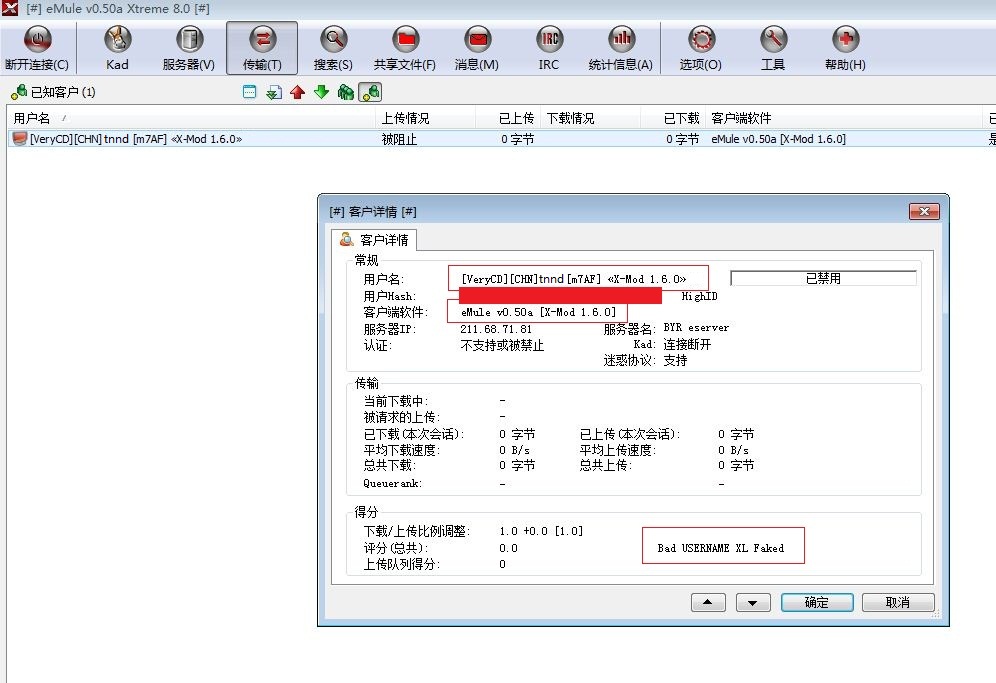Click the user icon on 客户详情 tab
996x683 pixels.
click(x=346, y=240)
